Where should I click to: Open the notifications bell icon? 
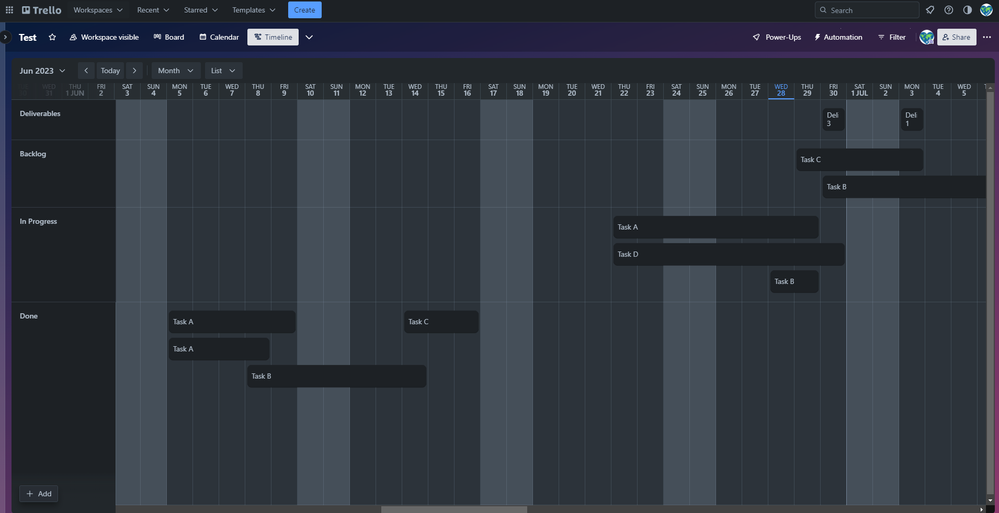click(930, 10)
